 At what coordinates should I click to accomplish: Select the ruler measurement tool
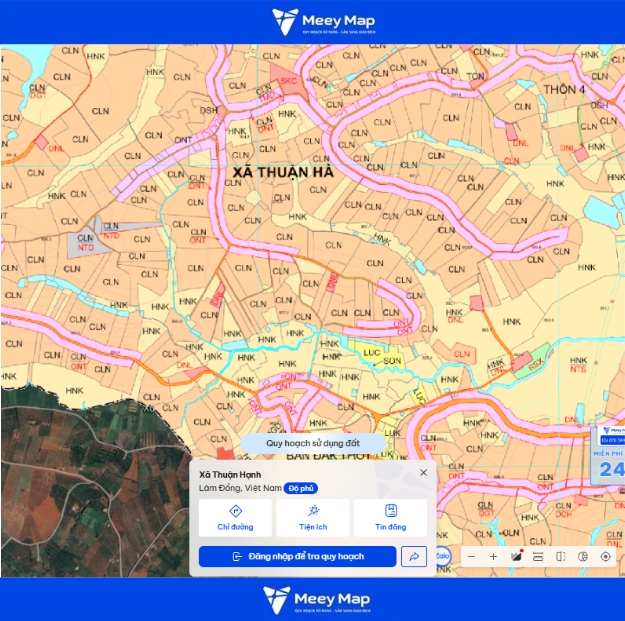538,557
